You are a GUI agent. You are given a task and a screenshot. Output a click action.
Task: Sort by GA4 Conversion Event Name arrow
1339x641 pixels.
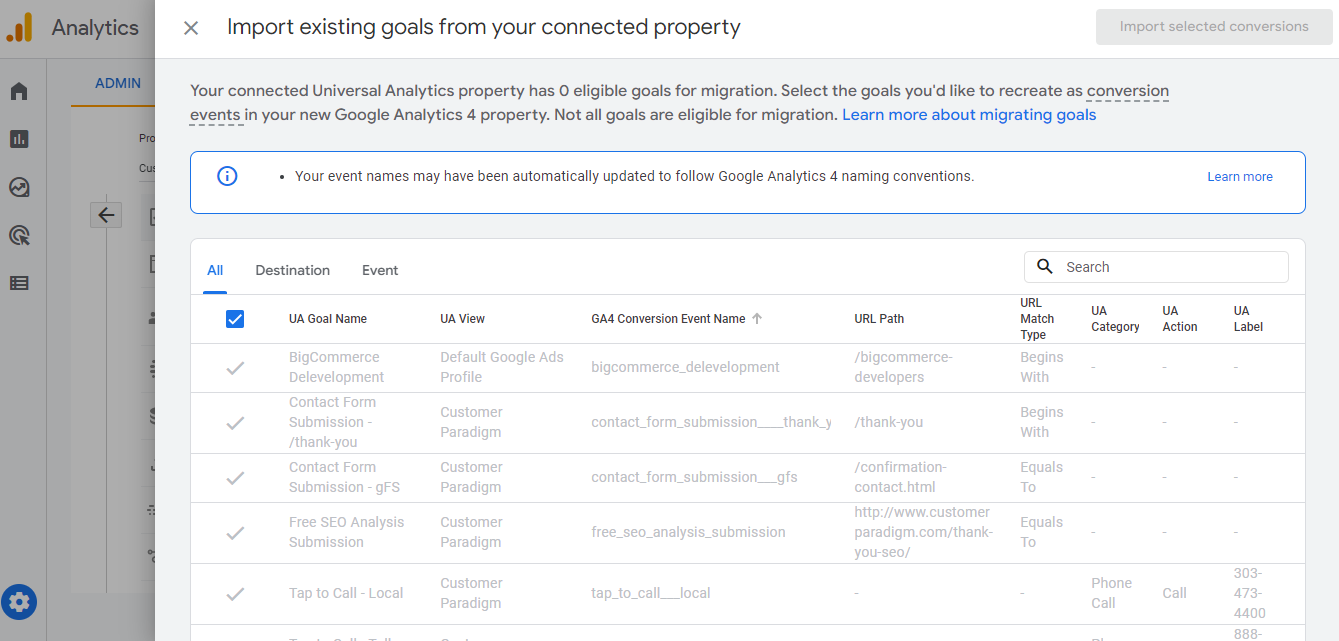[757, 319]
